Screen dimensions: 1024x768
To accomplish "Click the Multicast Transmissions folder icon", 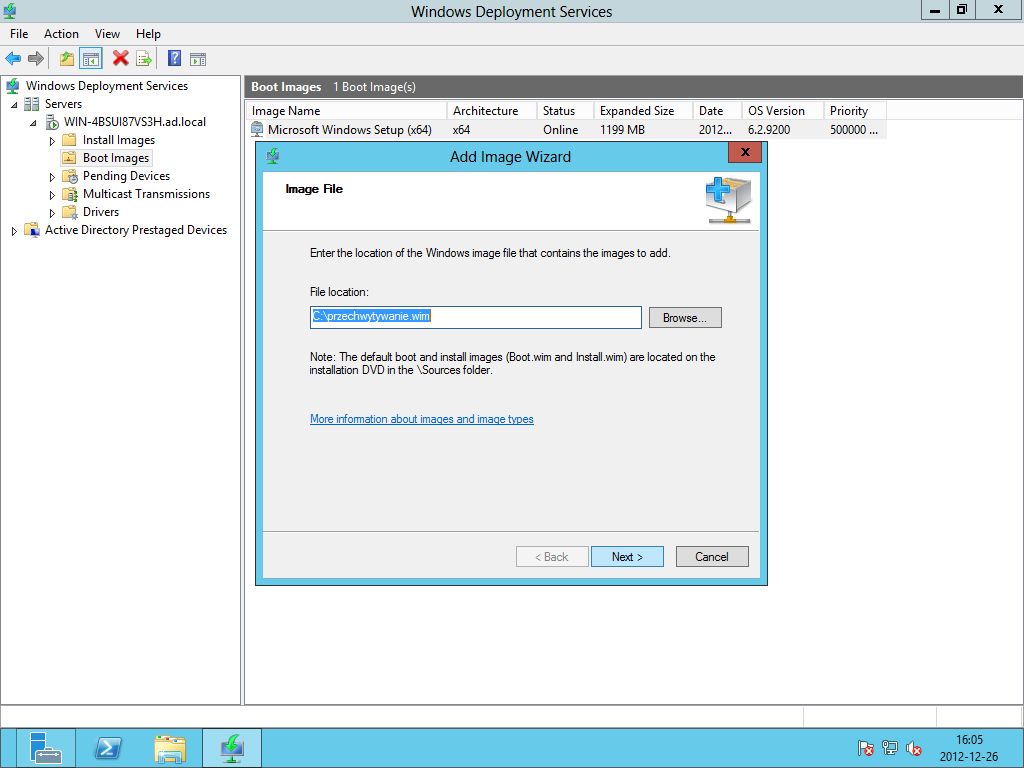I will [69, 194].
